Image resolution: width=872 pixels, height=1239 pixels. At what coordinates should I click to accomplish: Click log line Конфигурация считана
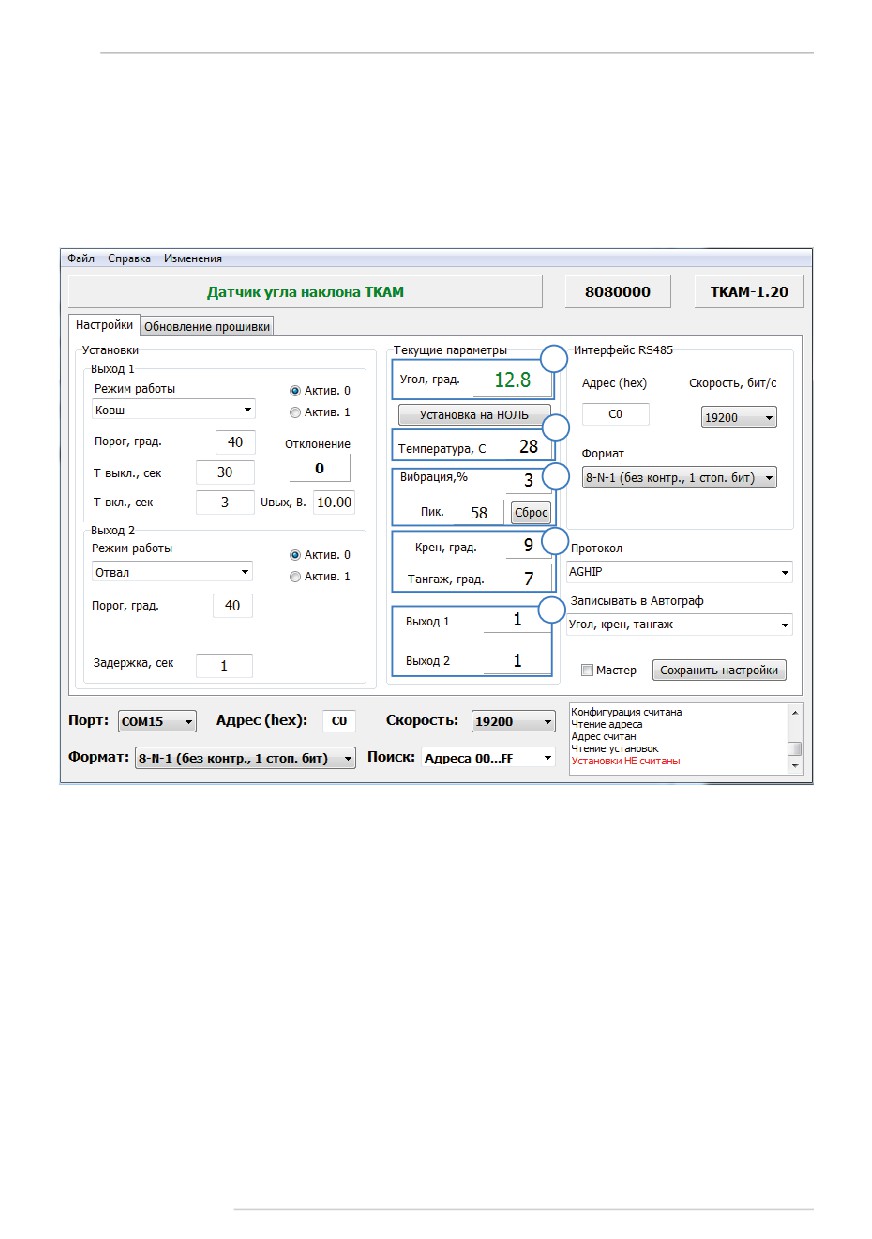tap(626, 713)
